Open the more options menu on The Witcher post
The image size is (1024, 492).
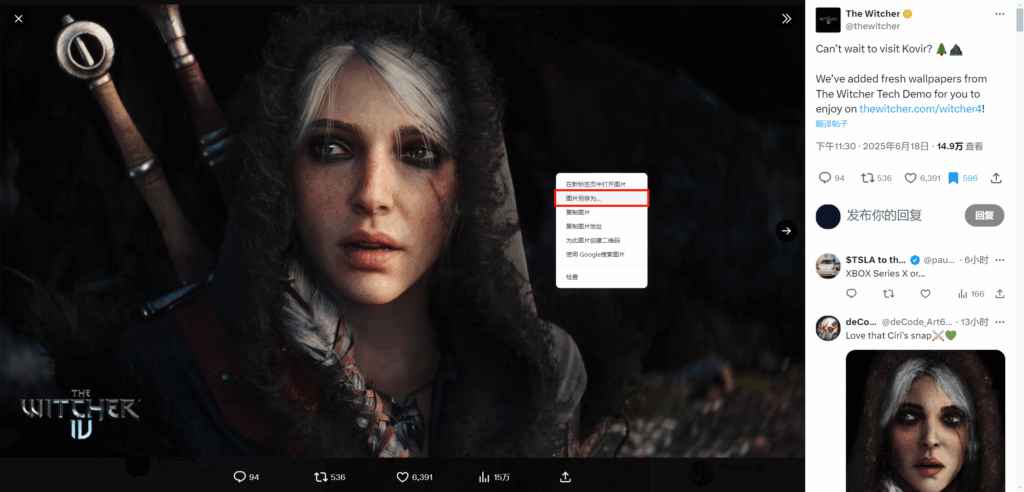[999, 14]
